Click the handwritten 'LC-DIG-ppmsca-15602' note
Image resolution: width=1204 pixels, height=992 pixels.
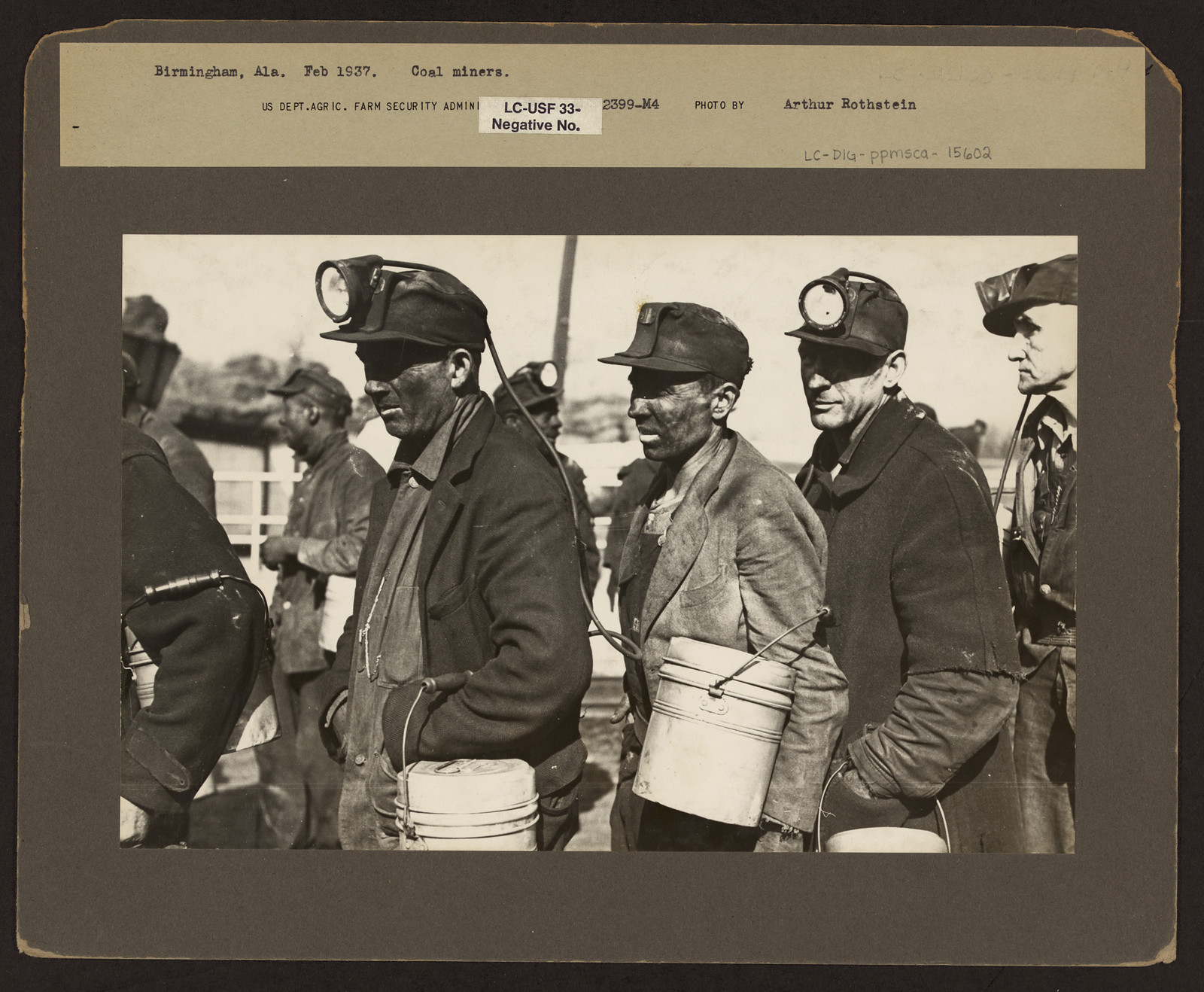click(897, 154)
